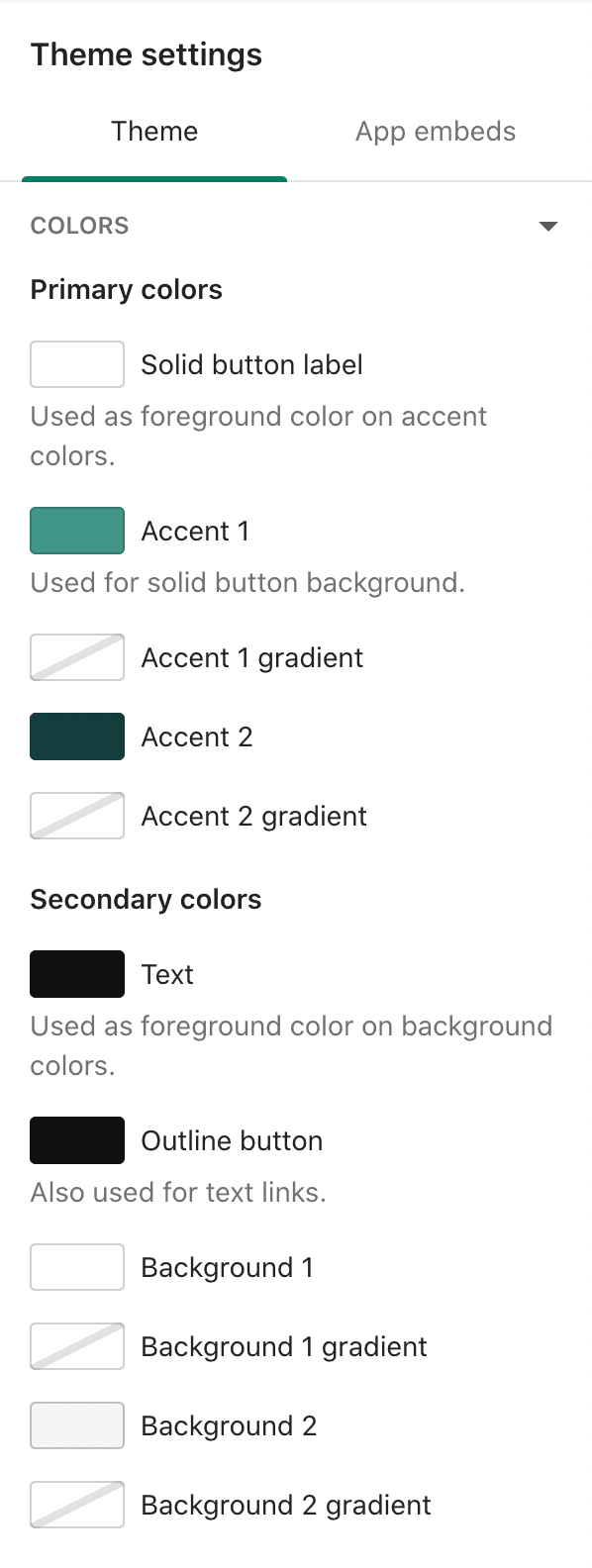Open the Background 2 gradient swatch
This screenshot has height=1568, width=592.
point(77,1505)
